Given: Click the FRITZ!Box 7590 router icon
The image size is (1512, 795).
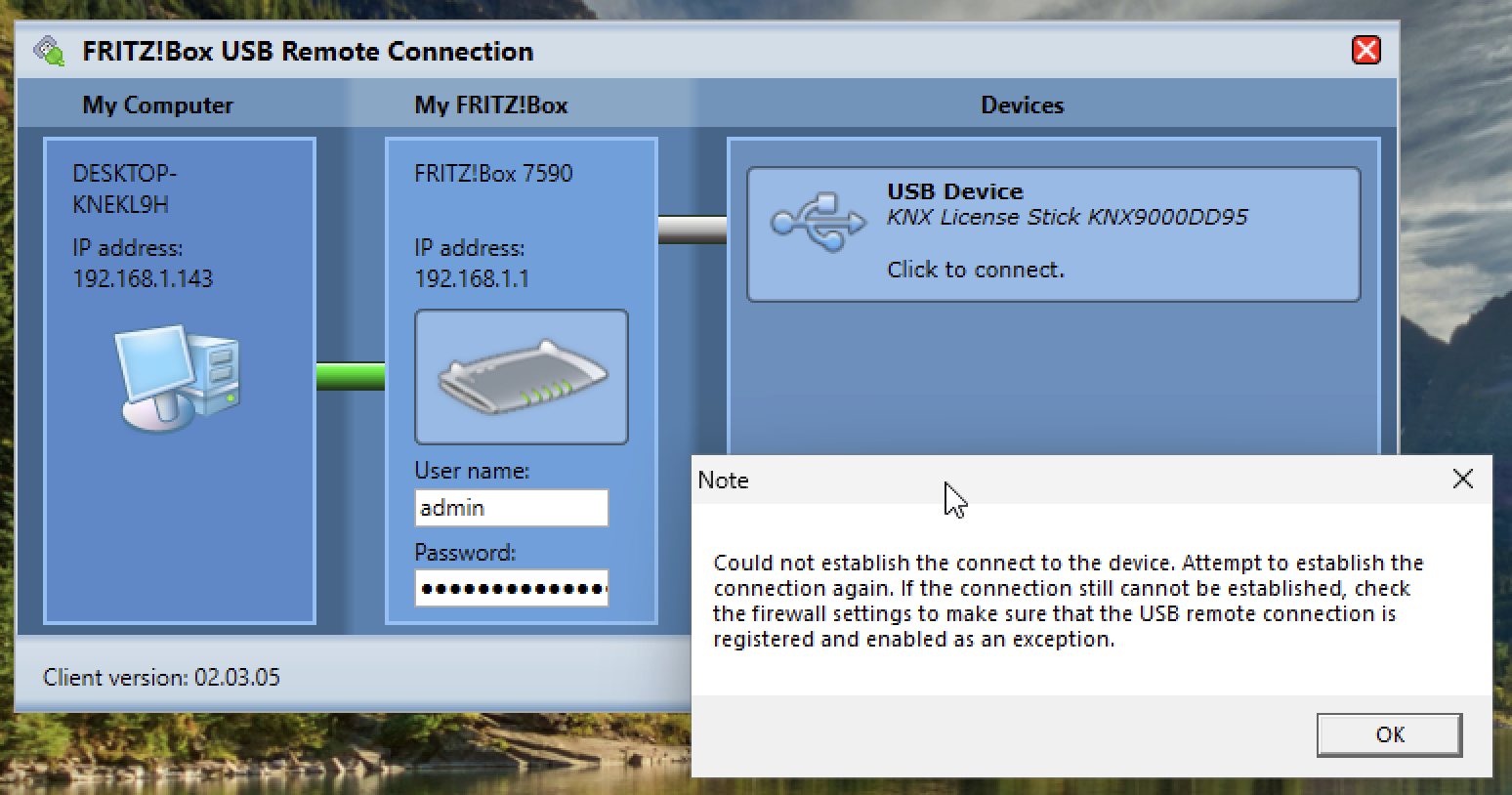Looking at the screenshot, I should pyautogui.click(x=522, y=377).
